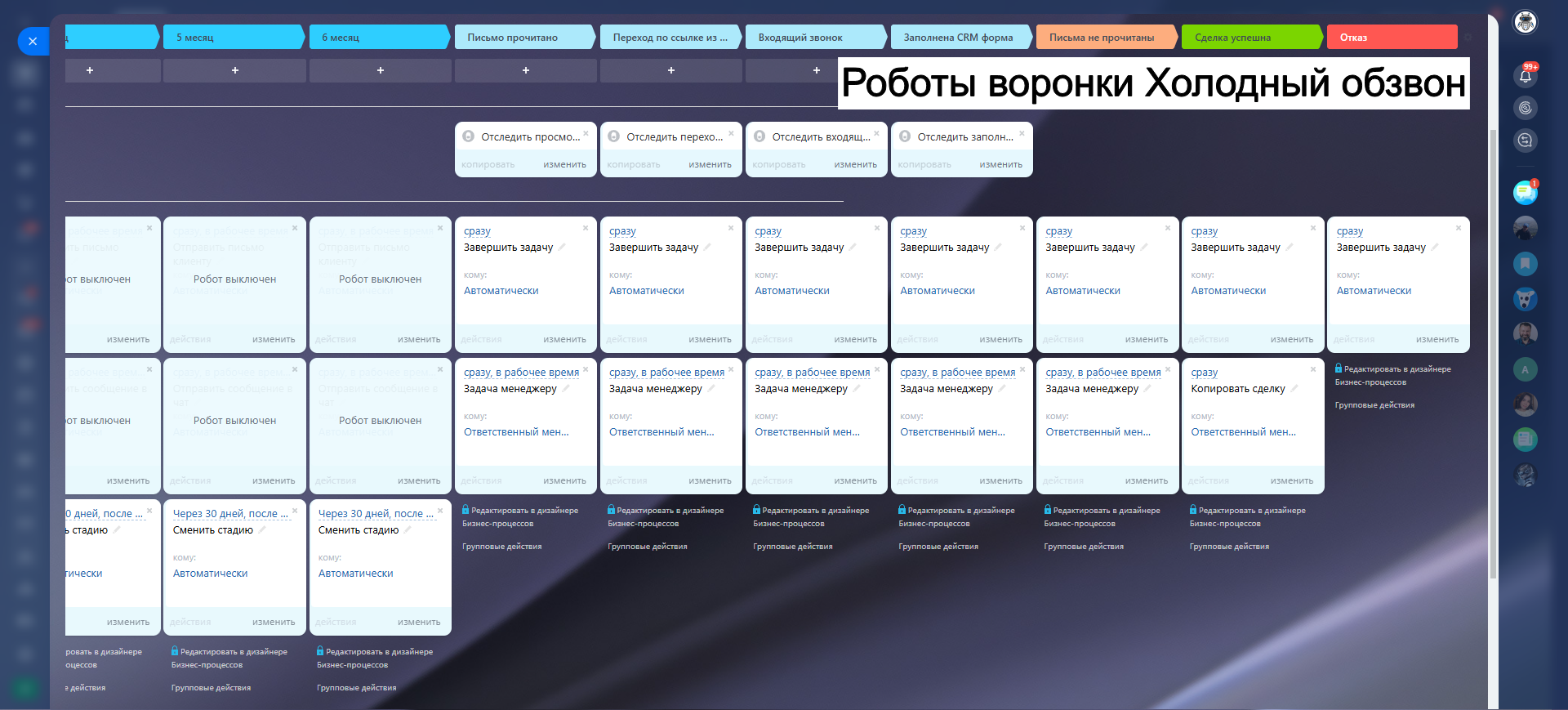This screenshot has height=710, width=1568.
Task: Select the 6 месяц stage header
Action: click(380, 37)
